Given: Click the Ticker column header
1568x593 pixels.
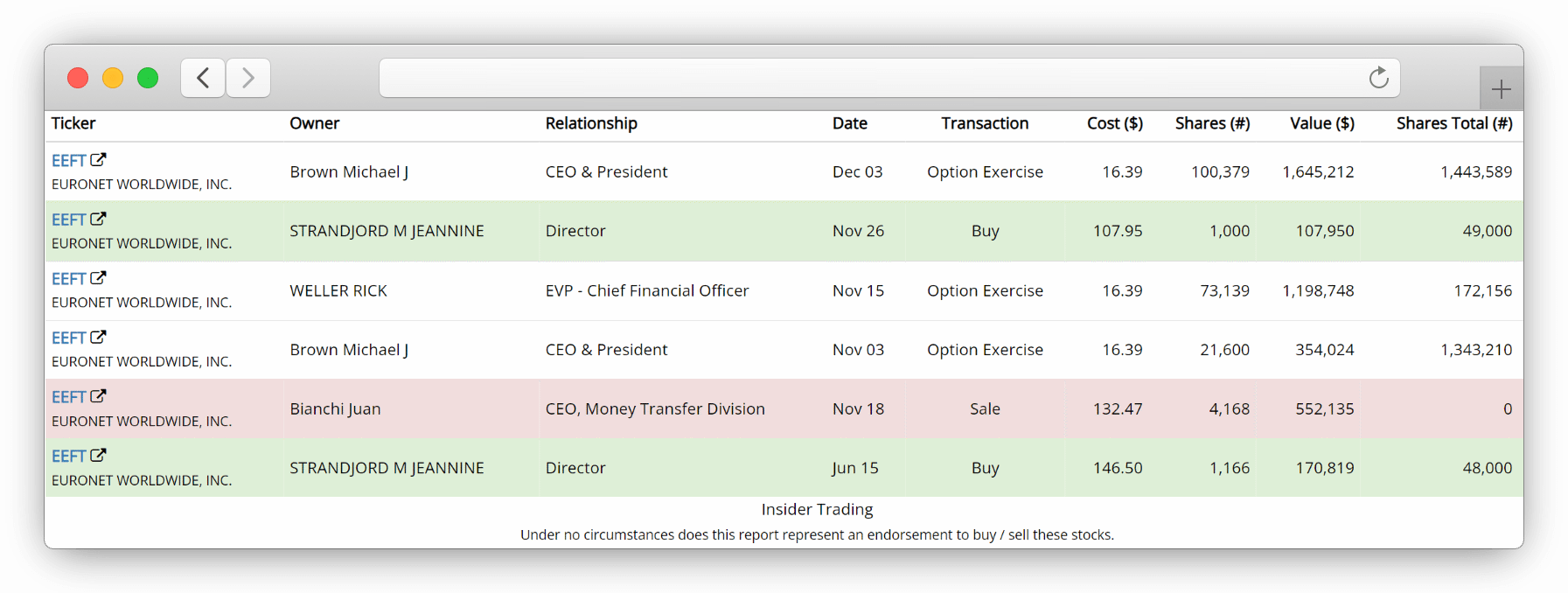Looking at the screenshot, I should (x=73, y=123).
